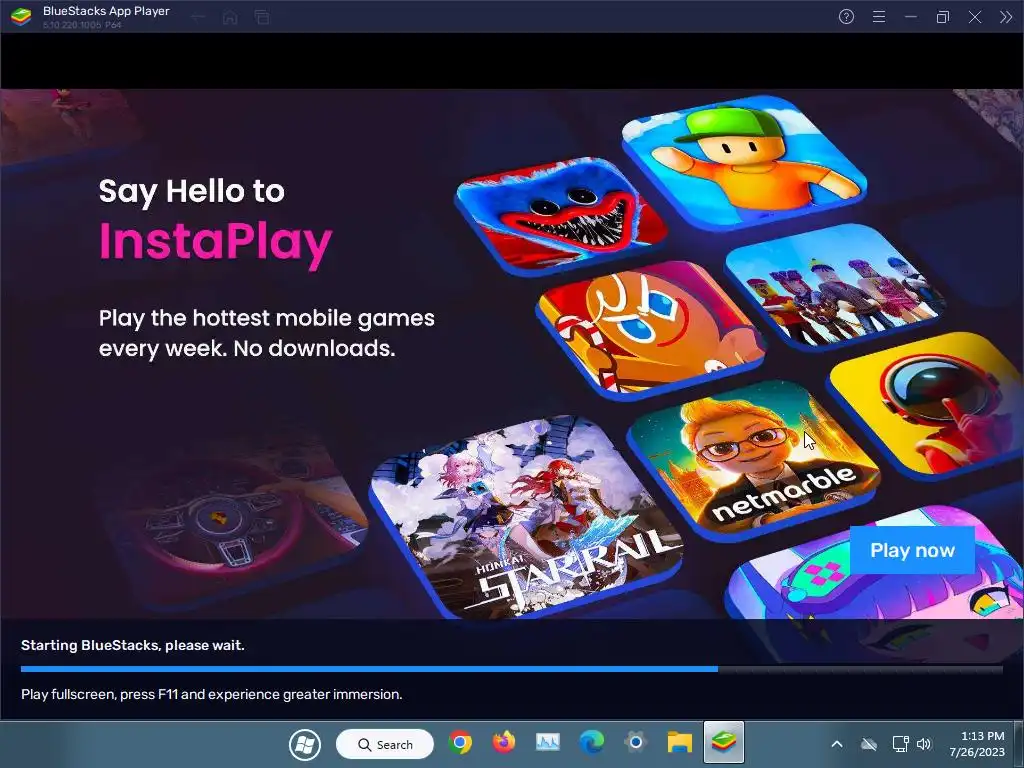Select the Honkai Star Rail game tile
Screen dimensions: 1024x768
(x=526, y=517)
